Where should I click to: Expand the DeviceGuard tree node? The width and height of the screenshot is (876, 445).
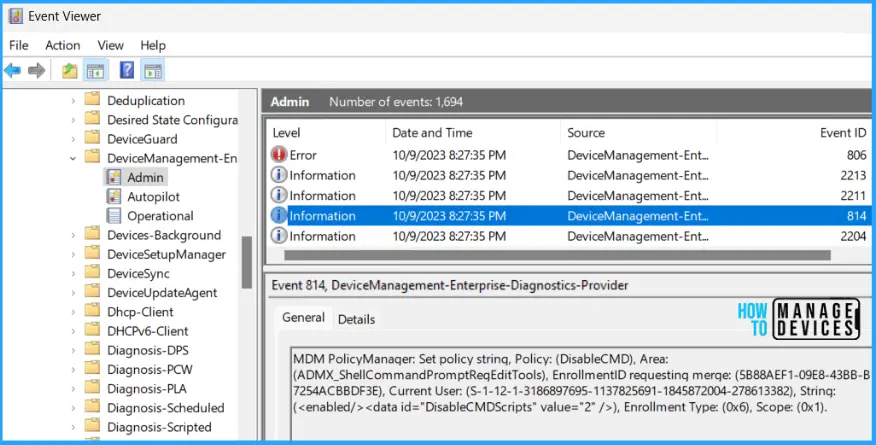pos(73,139)
